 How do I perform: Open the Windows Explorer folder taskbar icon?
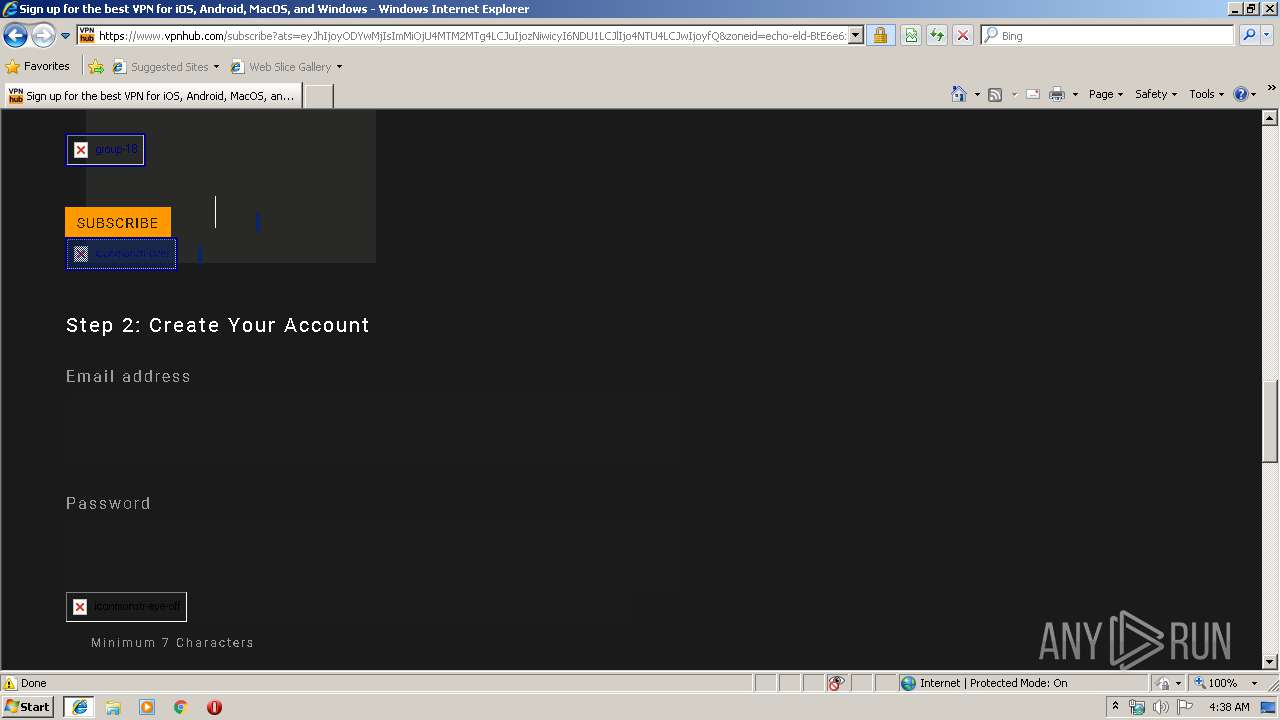tap(113, 707)
